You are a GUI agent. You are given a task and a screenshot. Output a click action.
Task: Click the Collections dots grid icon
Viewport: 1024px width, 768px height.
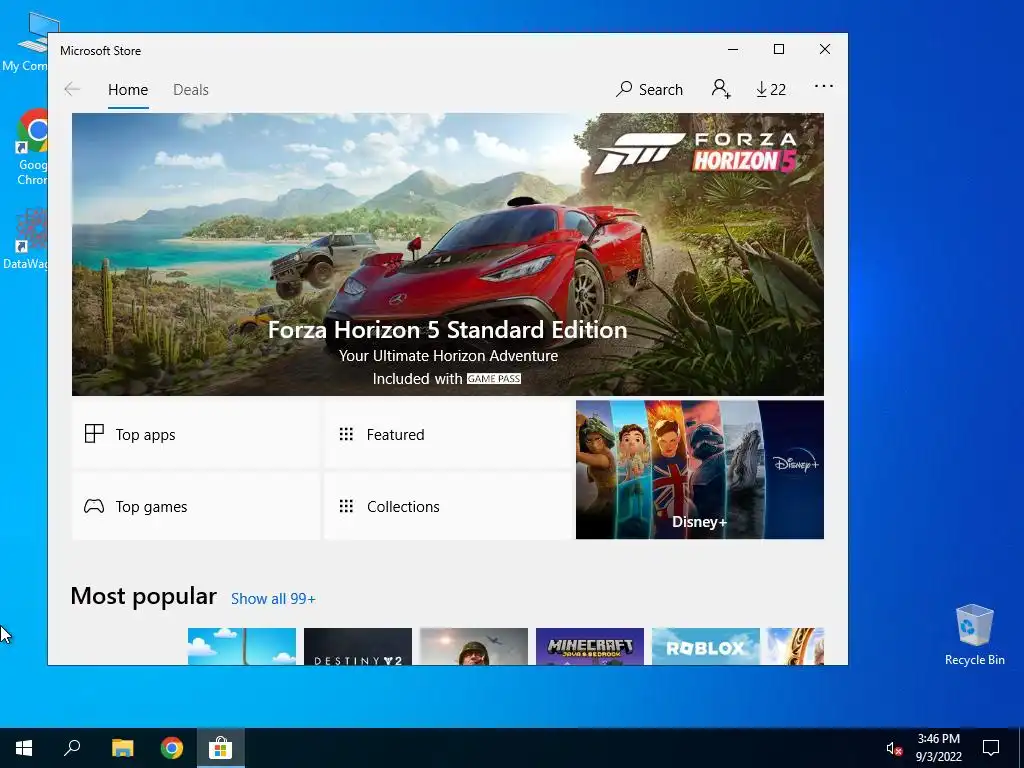(x=346, y=506)
